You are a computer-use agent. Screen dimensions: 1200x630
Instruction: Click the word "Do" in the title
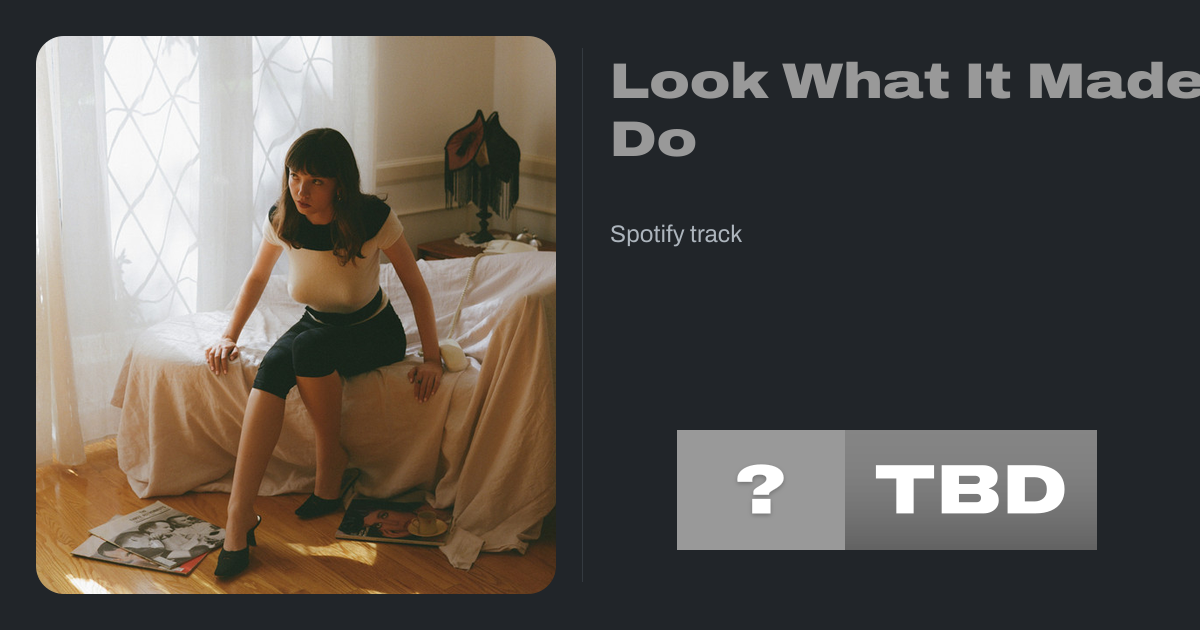653,139
